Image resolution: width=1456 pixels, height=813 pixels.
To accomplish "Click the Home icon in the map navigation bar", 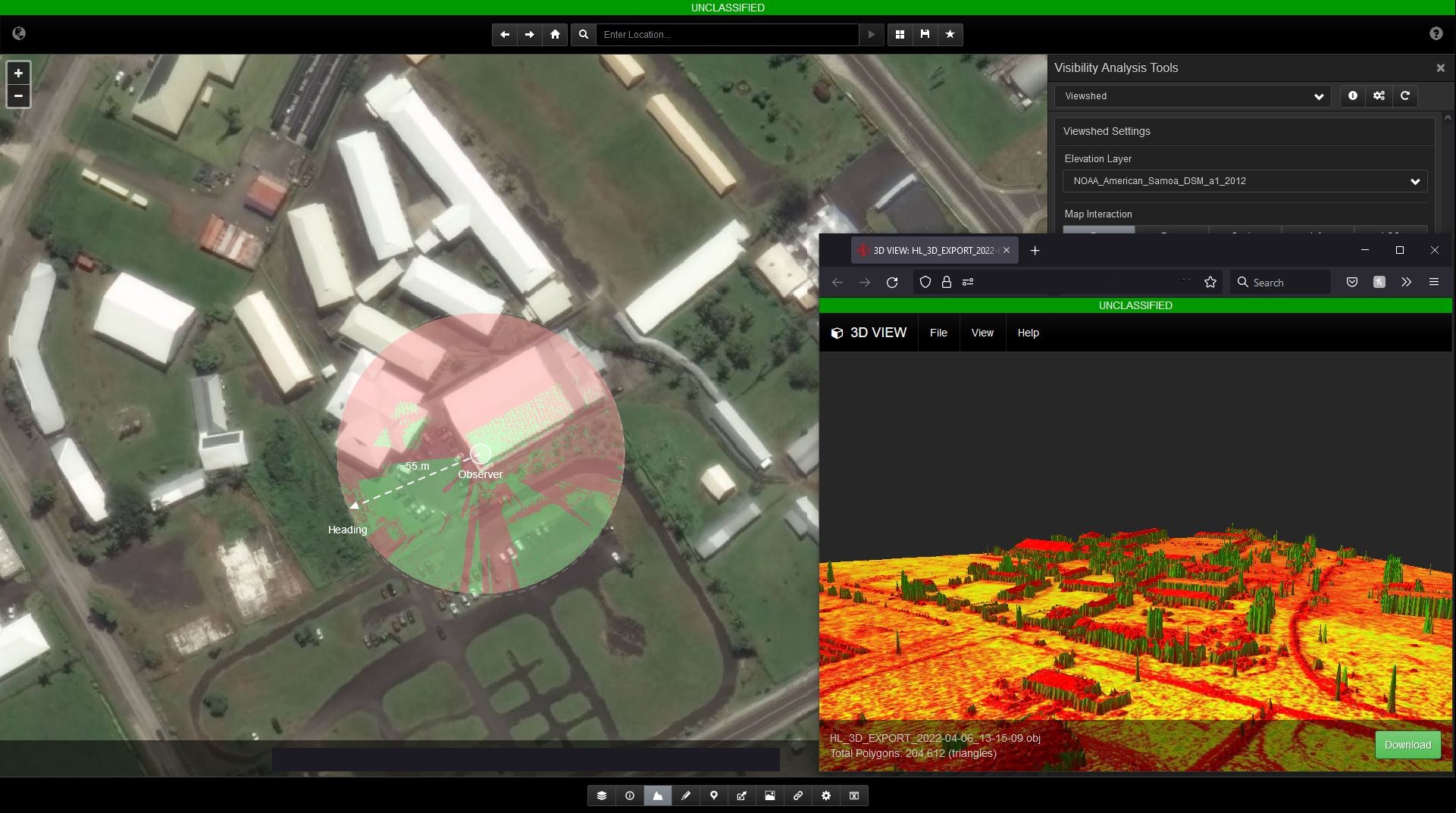I will tap(556, 34).
